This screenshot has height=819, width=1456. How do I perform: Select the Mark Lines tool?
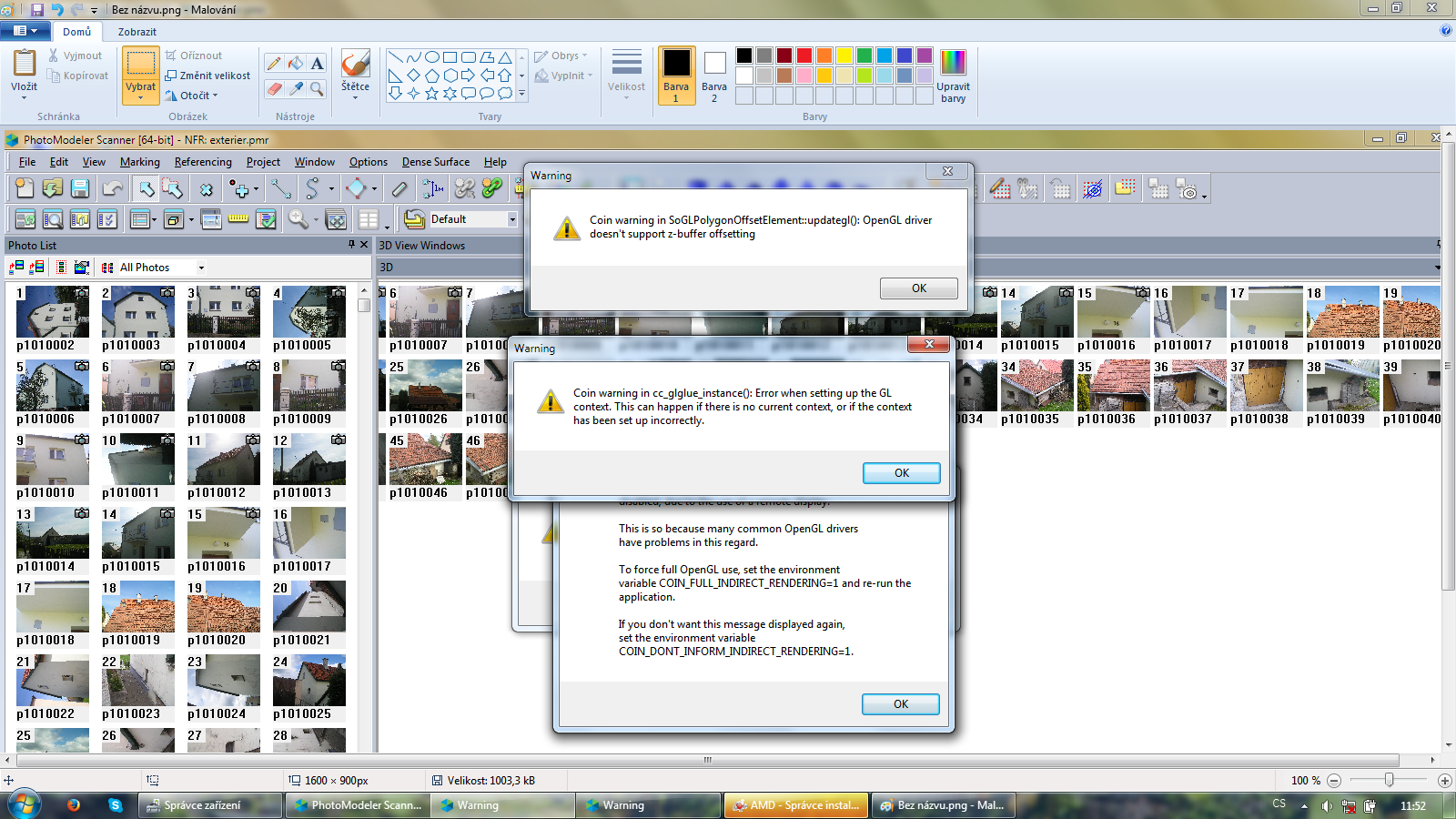pyautogui.click(x=280, y=188)
